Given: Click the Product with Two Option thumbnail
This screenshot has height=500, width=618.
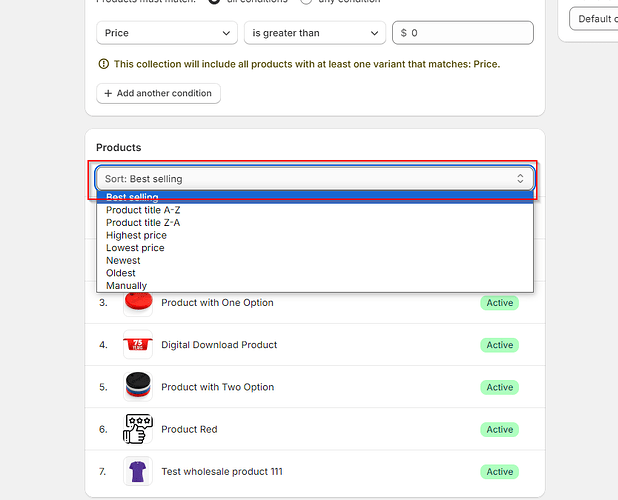Looking at the screenshot, I should coord(138,387).
